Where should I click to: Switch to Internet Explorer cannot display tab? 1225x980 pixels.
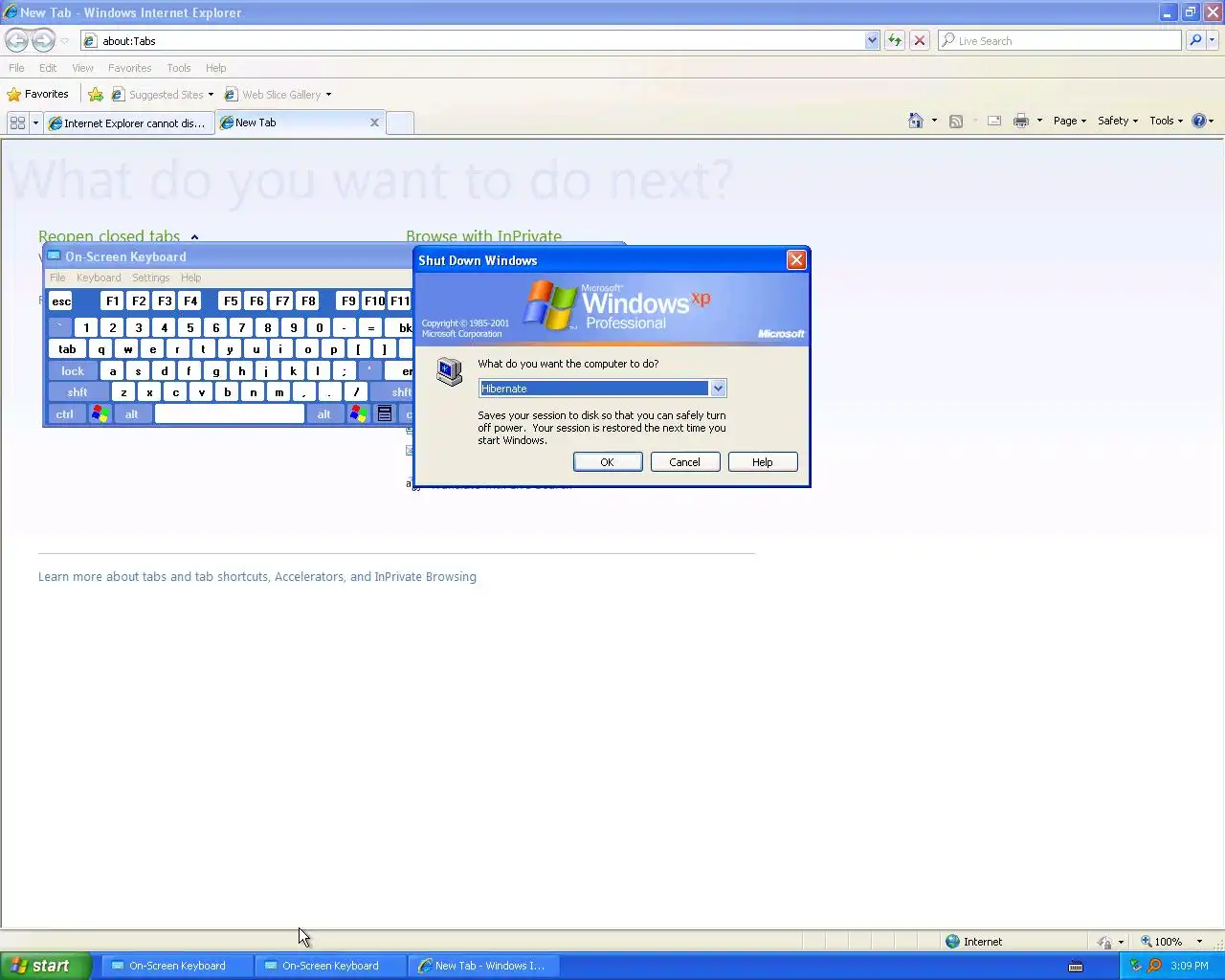pos(129,122)
